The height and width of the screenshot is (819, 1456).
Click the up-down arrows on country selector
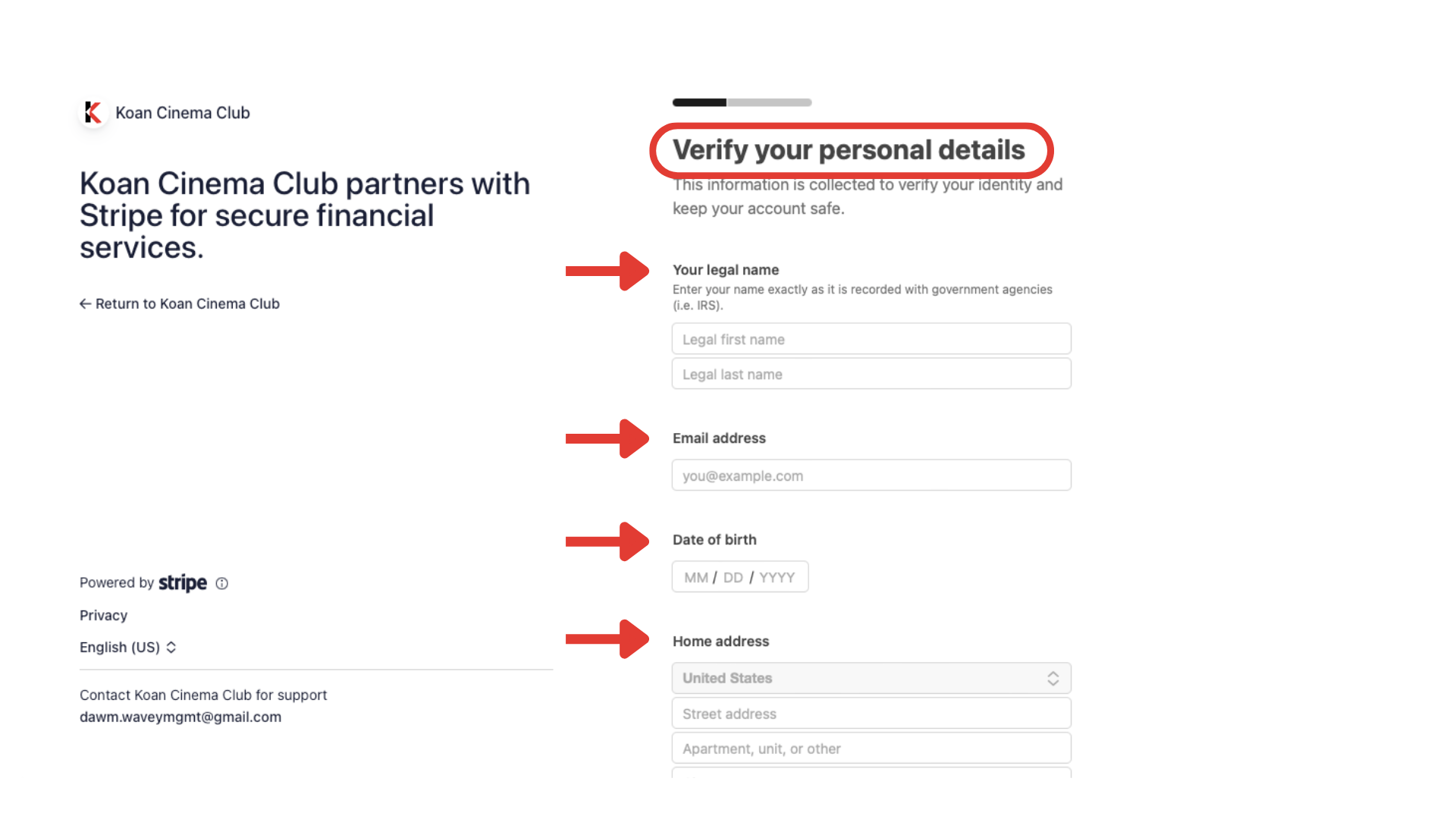(x=1053, y=679)
